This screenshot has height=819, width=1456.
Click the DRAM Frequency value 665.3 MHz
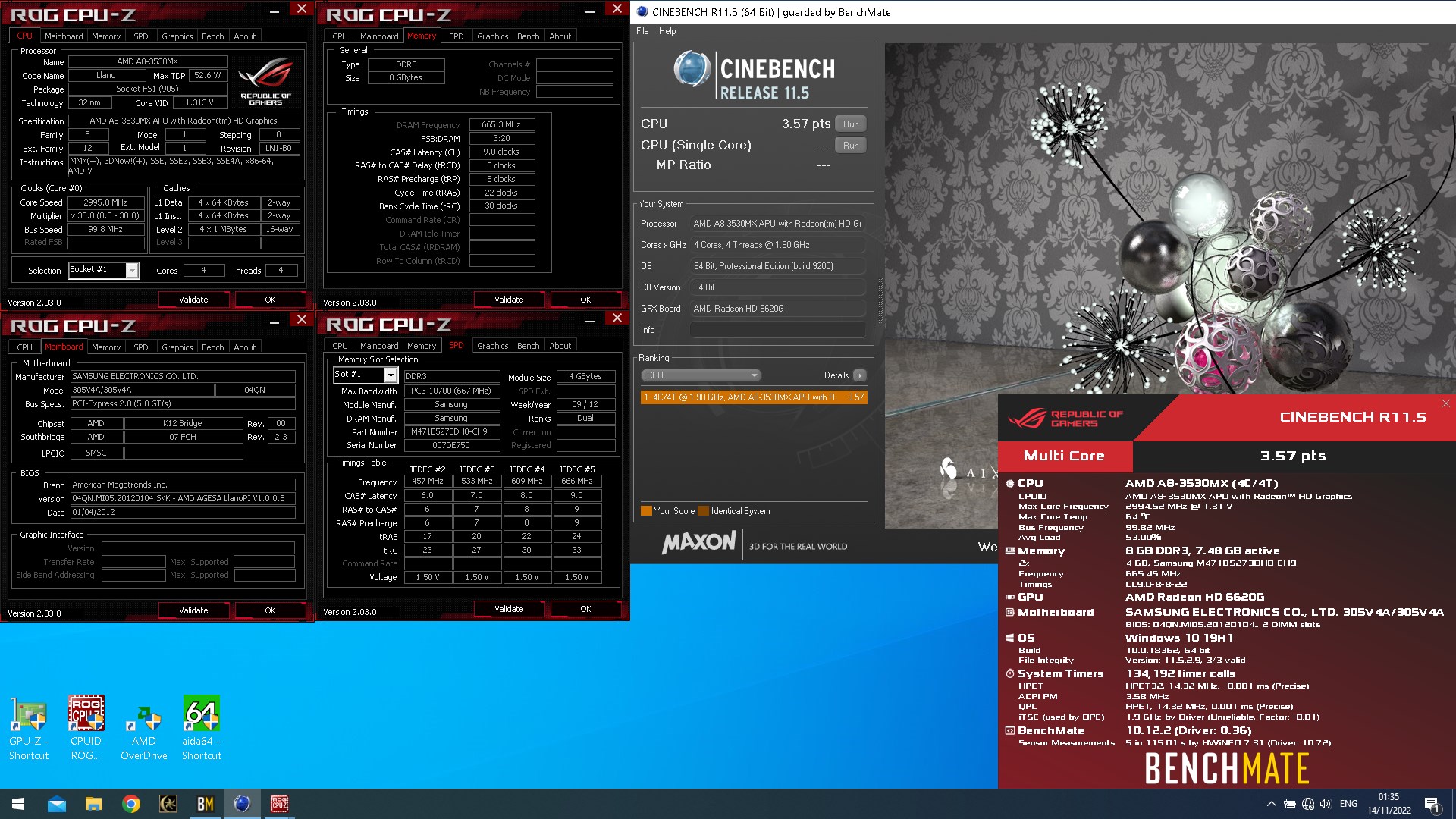point(502,124)
